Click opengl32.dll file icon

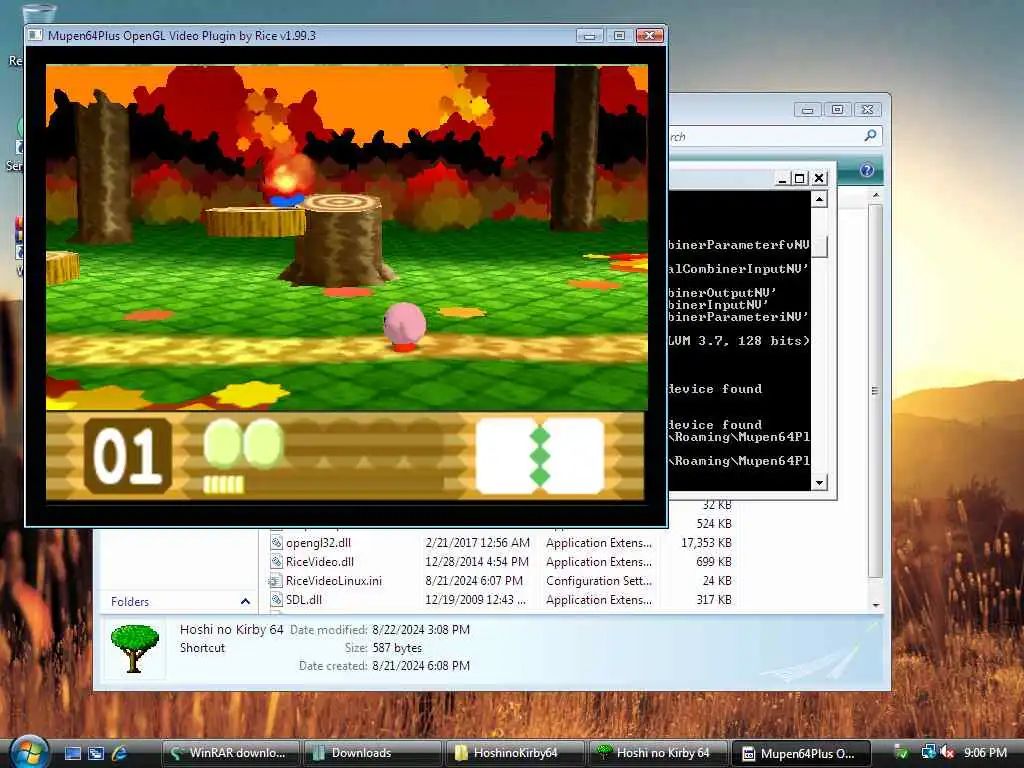276,543
